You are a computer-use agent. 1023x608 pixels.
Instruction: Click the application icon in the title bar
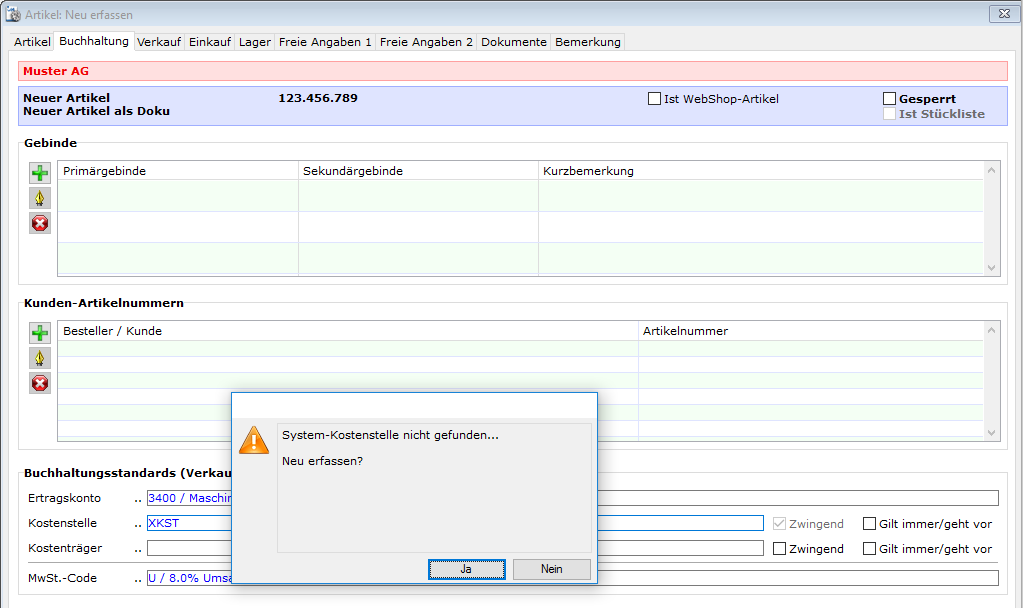[13, 15]
